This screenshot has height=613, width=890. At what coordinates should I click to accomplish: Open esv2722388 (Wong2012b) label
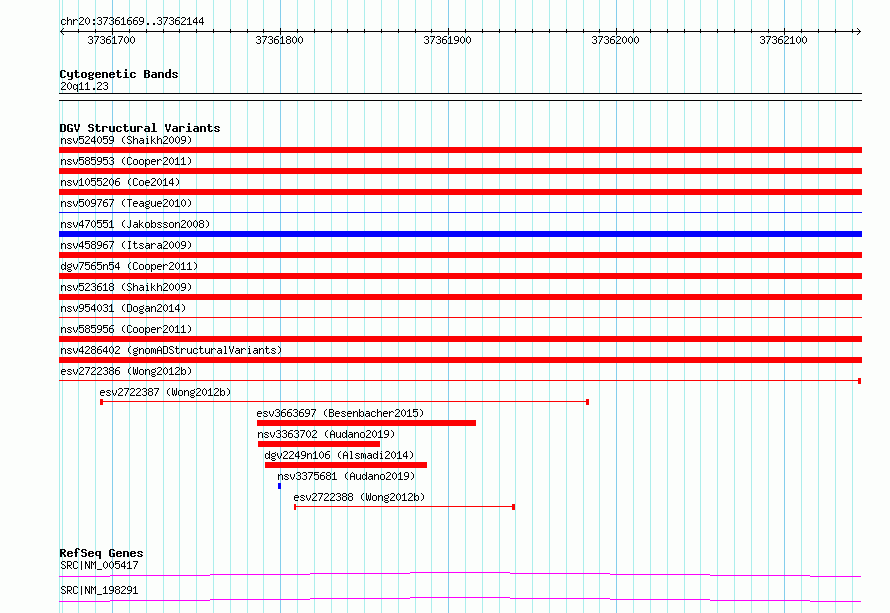coord(359,497)
